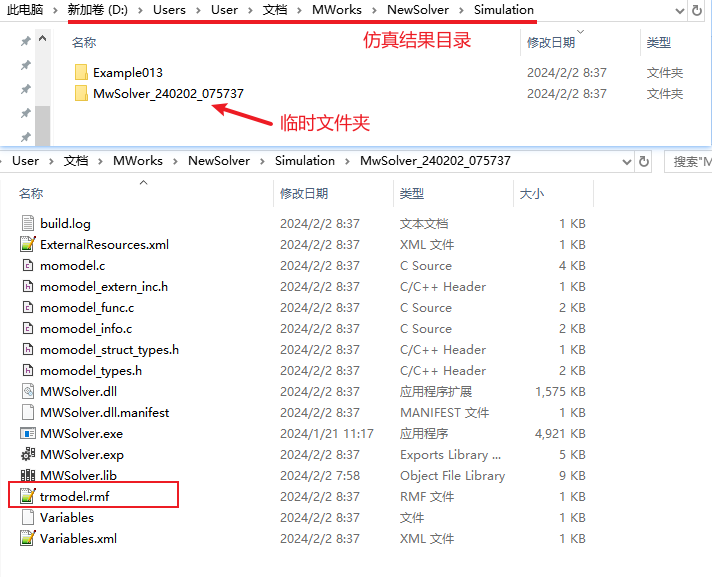The width and height of the screenshot is (712, 577).
Task: Expand chevron after 此电脑 breadcrumb
Action: coord(56,10)
